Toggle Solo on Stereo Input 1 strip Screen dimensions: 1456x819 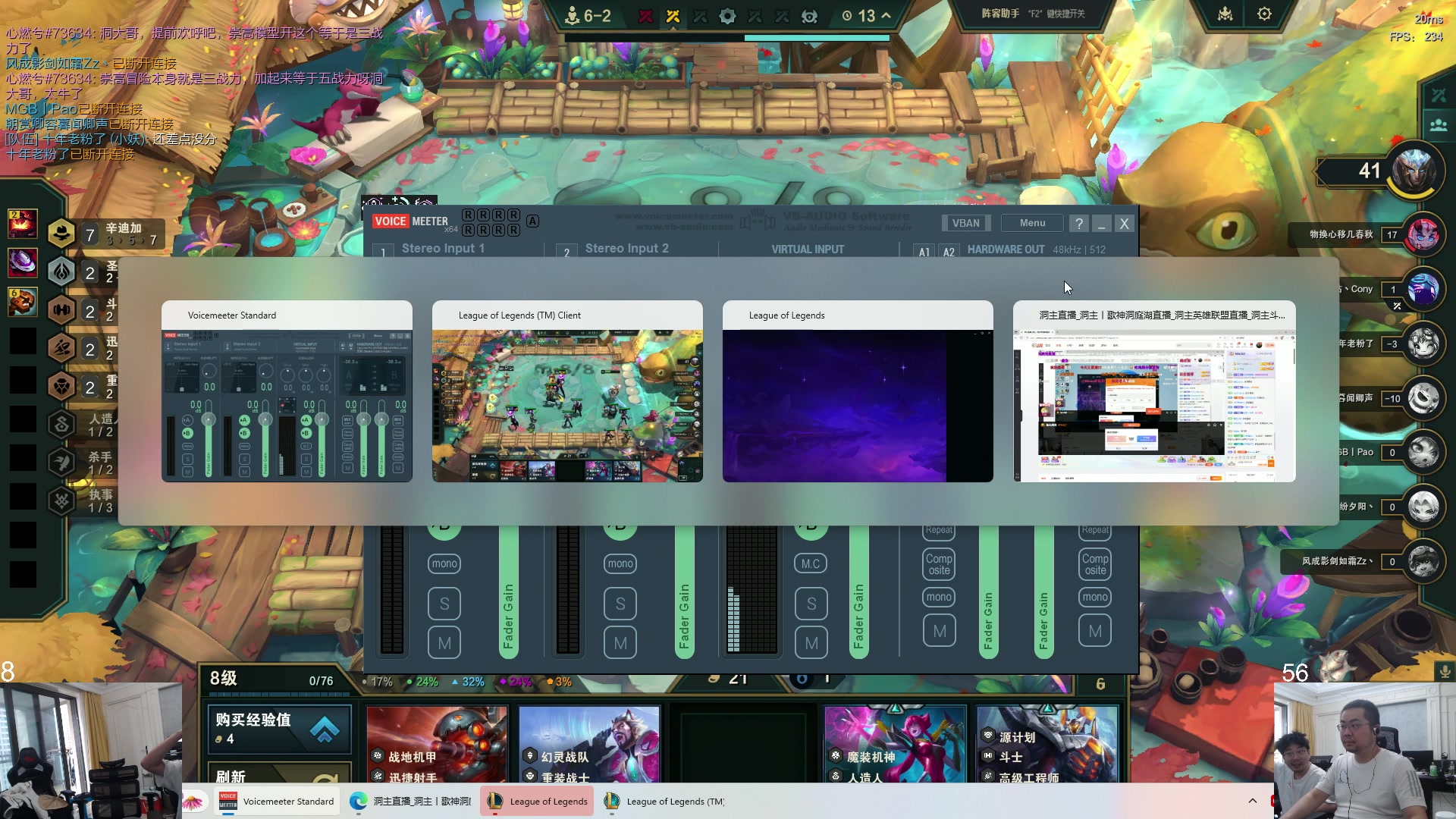click(444, 604)
